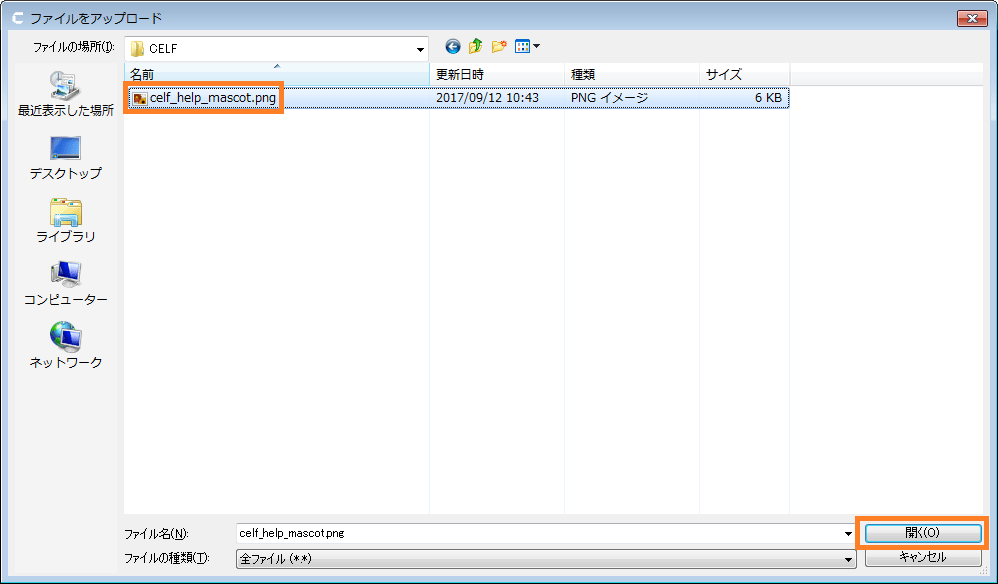
Task: Sort files by the 名前 column
Action: [277, 75]
